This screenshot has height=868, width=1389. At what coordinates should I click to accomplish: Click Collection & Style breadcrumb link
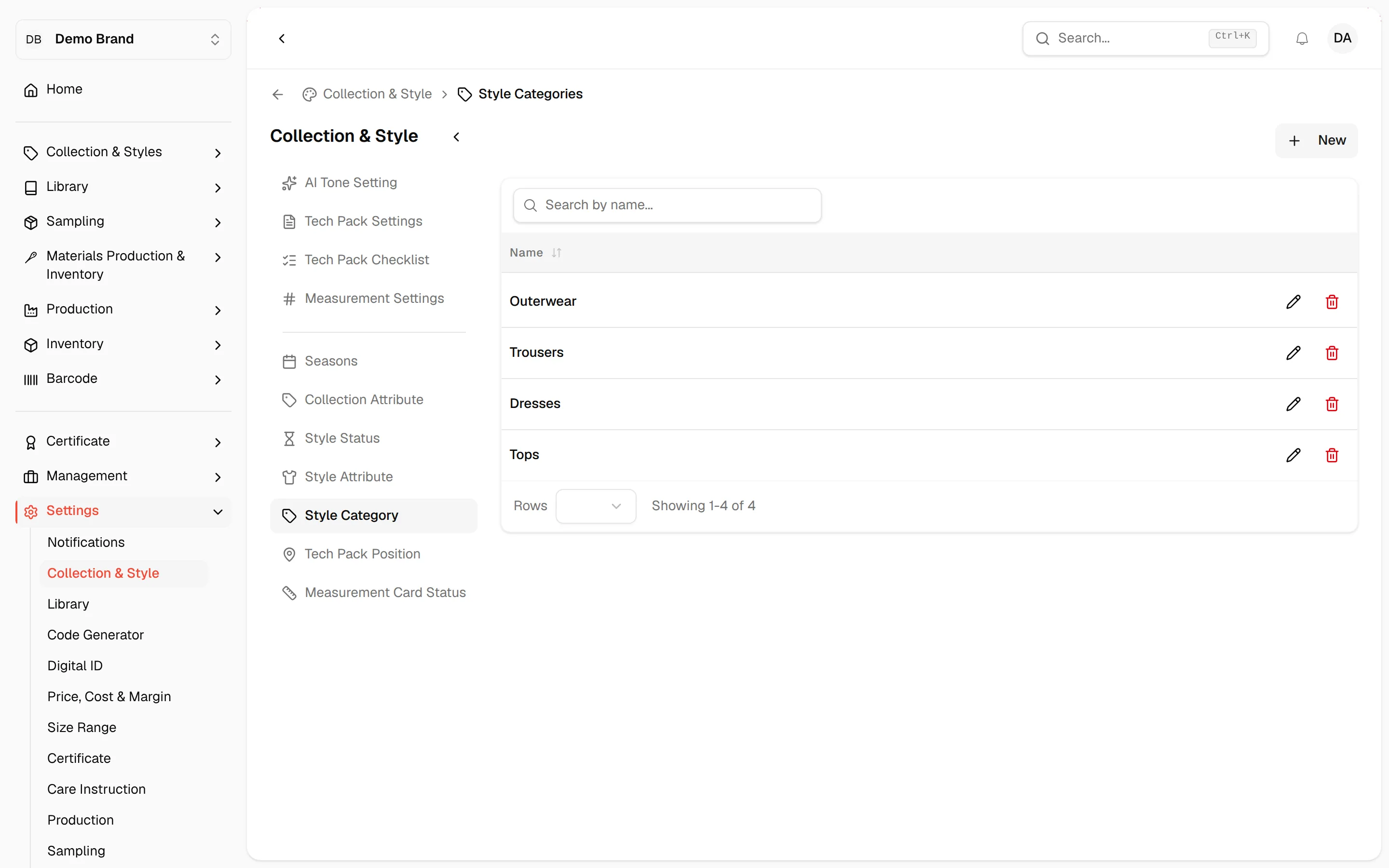[x=377, y=94]
